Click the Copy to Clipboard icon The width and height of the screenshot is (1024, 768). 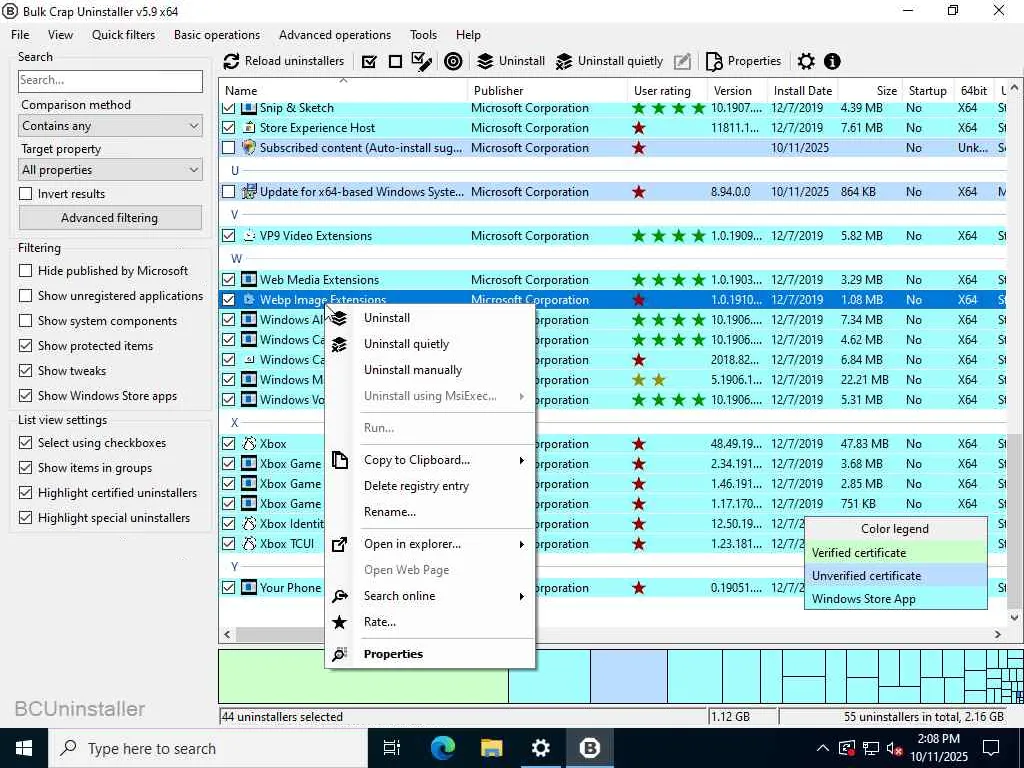(340, 460)
